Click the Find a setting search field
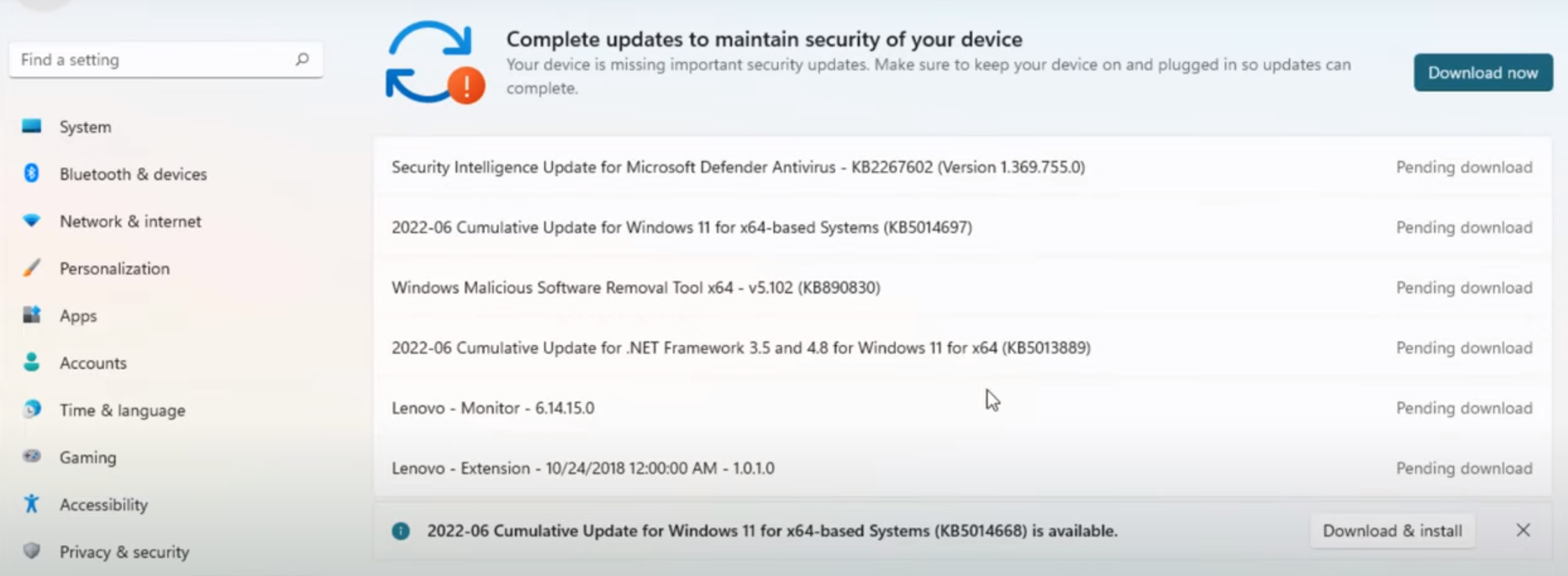The width and height of the screenshot is (1568, 576). [151, 60]
